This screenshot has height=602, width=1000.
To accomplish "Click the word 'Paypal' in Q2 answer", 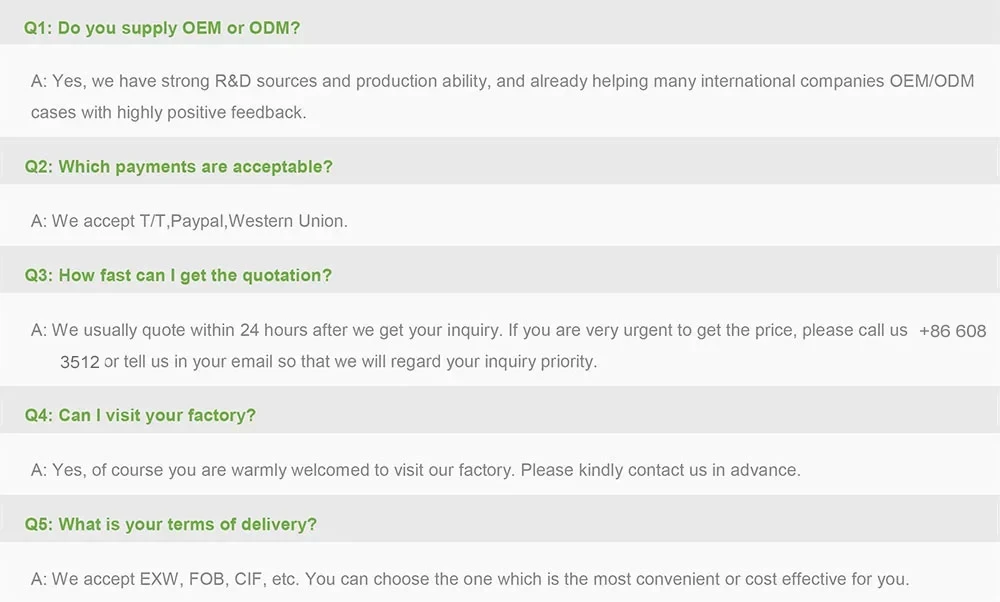I will tap(198, 221).
